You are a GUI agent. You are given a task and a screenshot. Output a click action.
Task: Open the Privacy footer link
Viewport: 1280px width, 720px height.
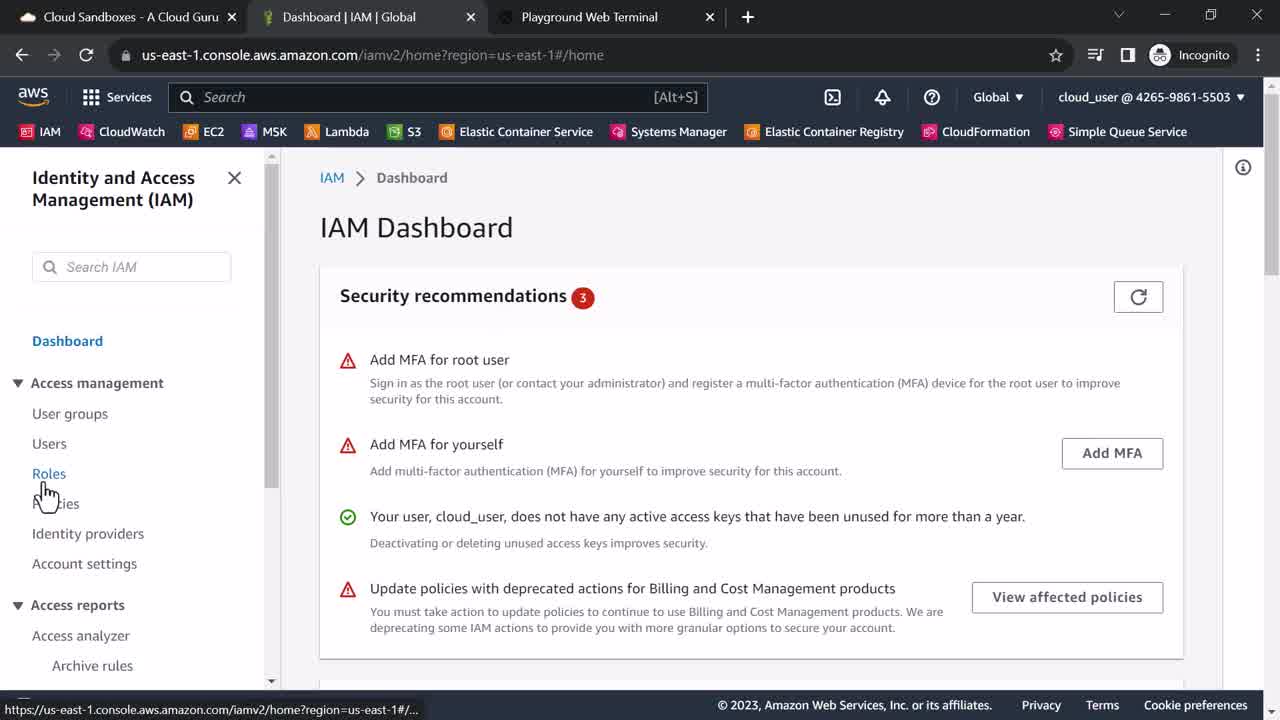tap(1041, 705)
